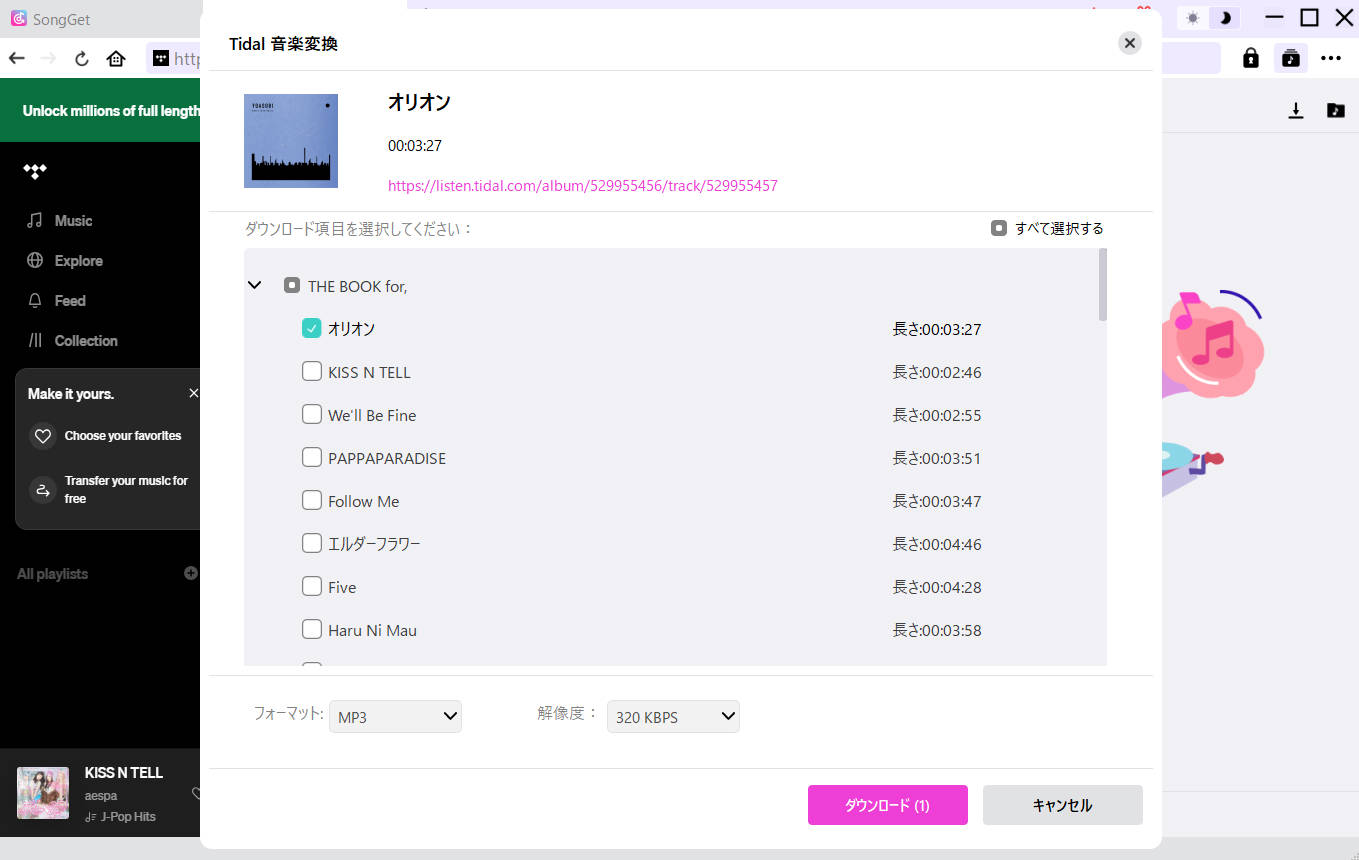Check the Follow Me track checkbox
Viewport: 1359px width, 860px height.
click(311, 500)
